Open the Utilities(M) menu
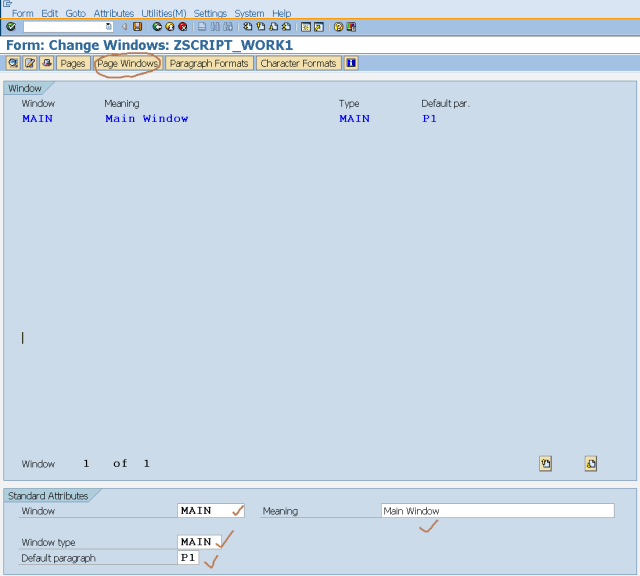 163,13
